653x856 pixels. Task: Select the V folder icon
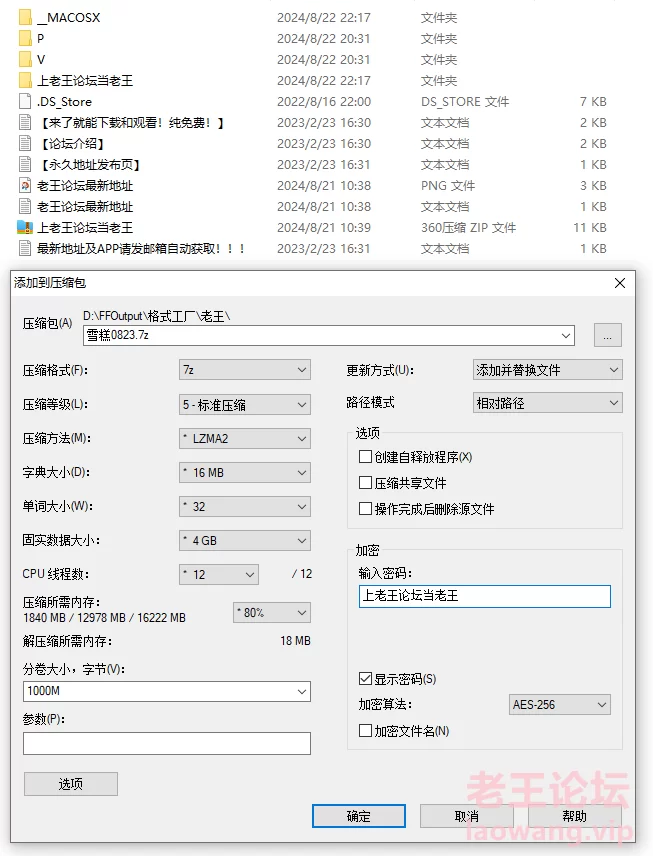[25, 59]
